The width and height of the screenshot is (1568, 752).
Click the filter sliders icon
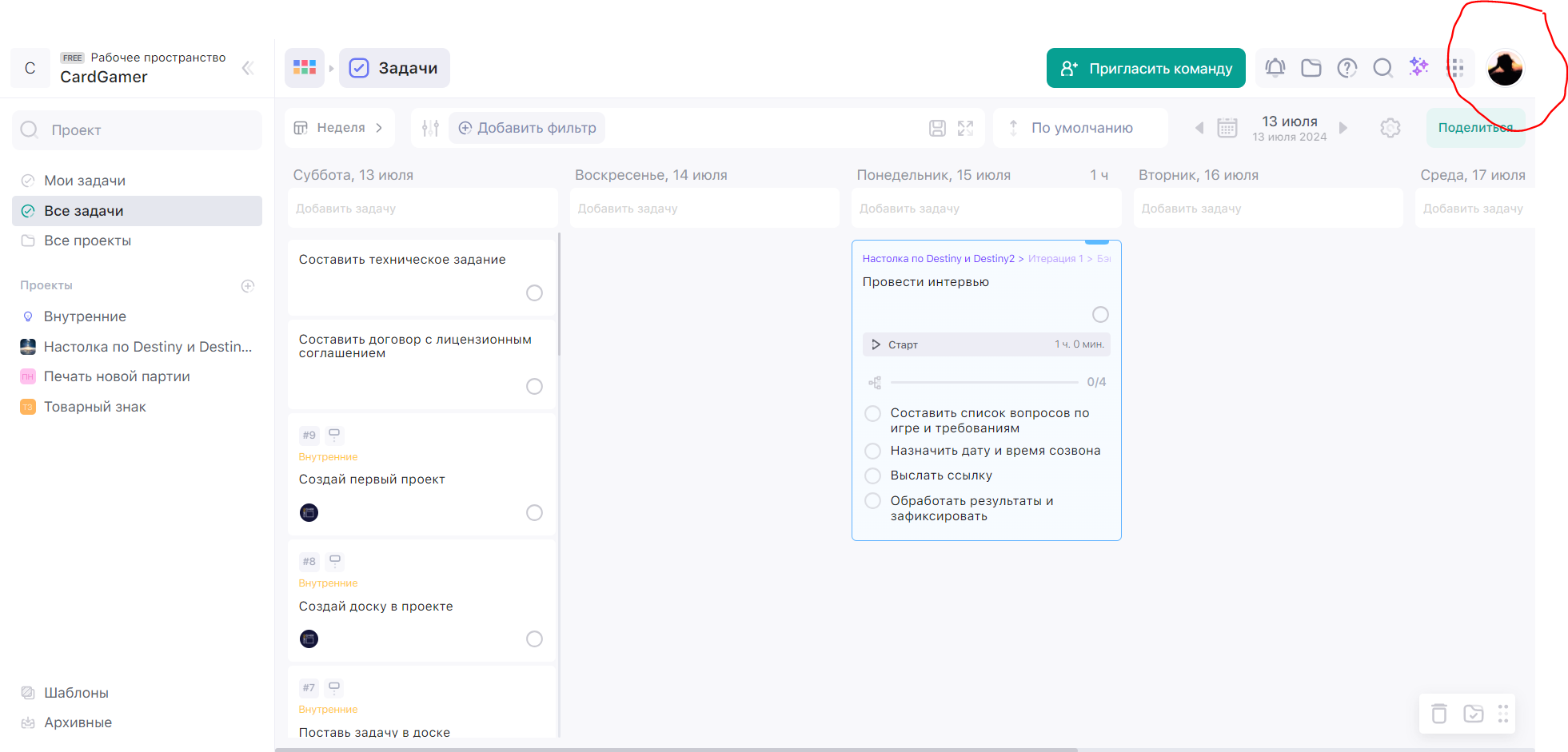click(x=430, y=128)
